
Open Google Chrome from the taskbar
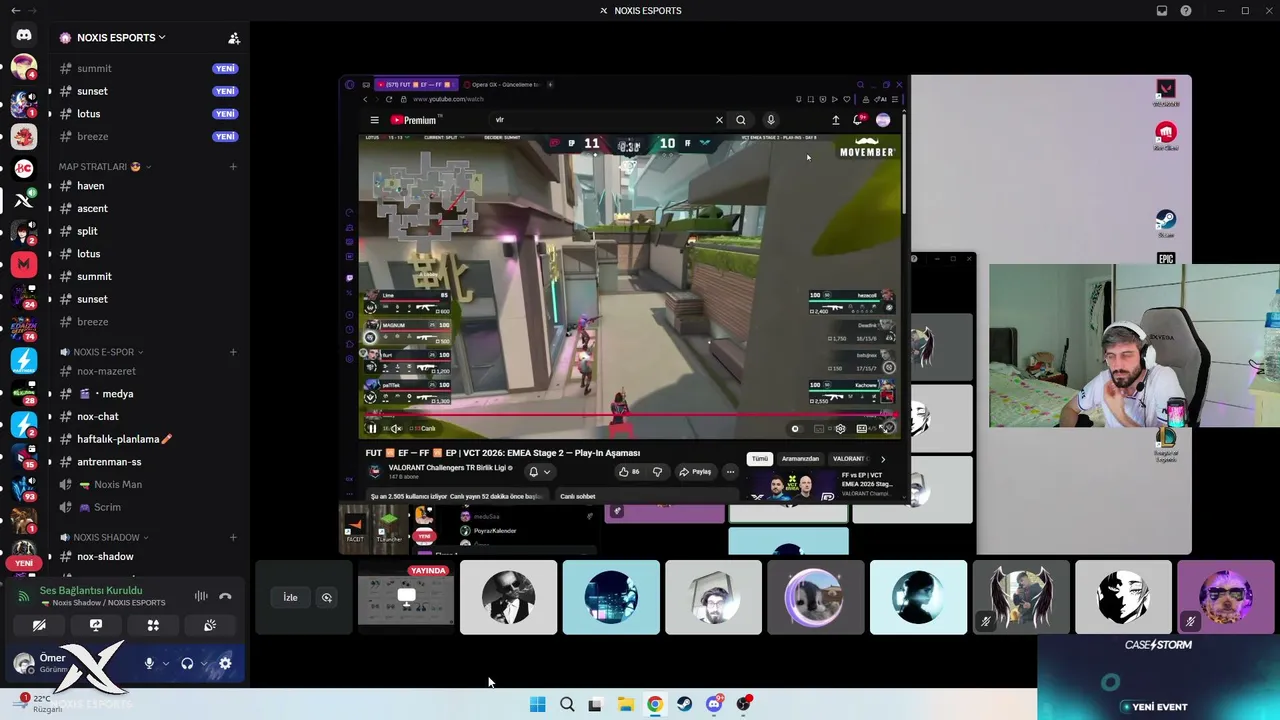click(x=654, y=704)
